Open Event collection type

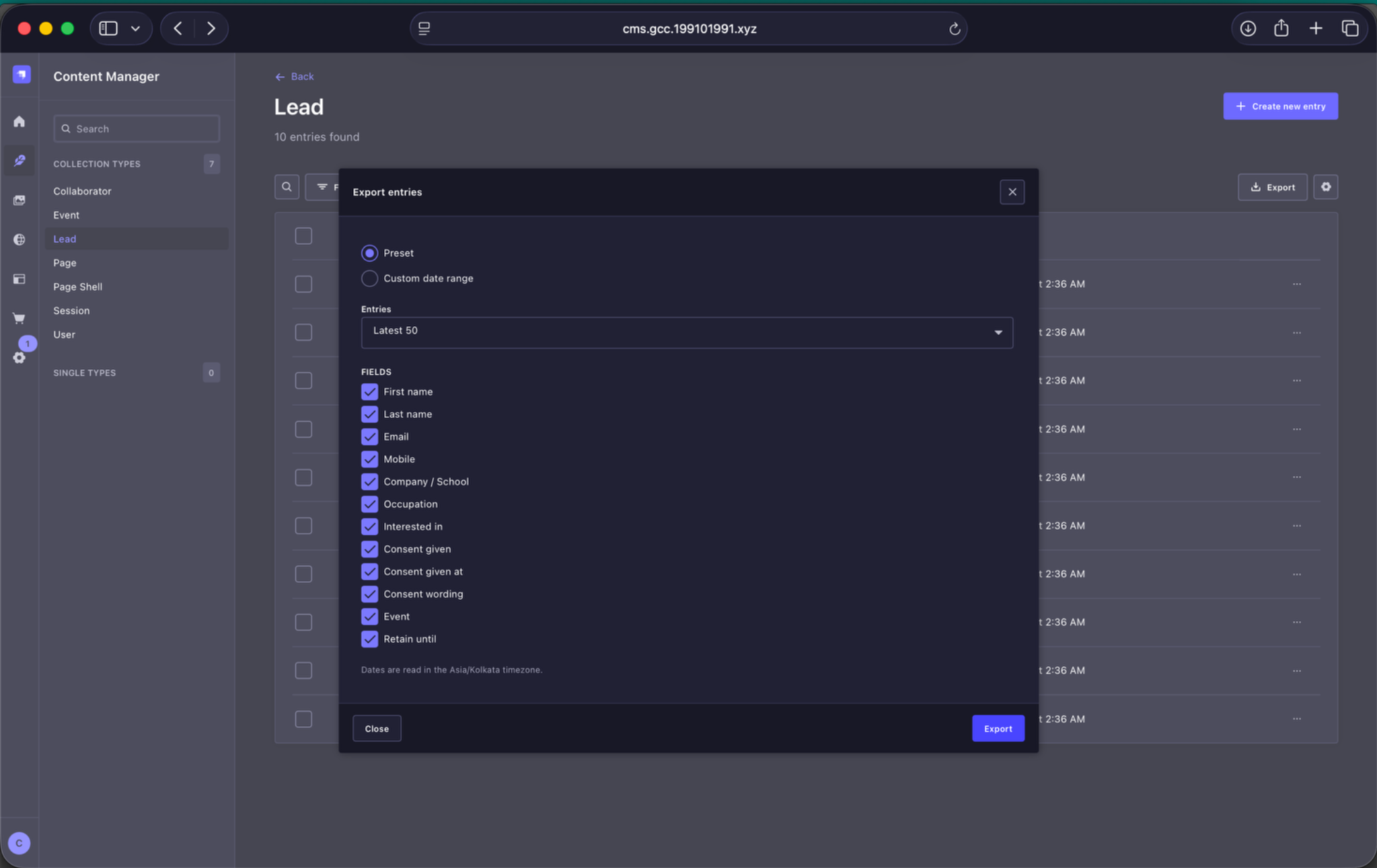pos(66,215)
